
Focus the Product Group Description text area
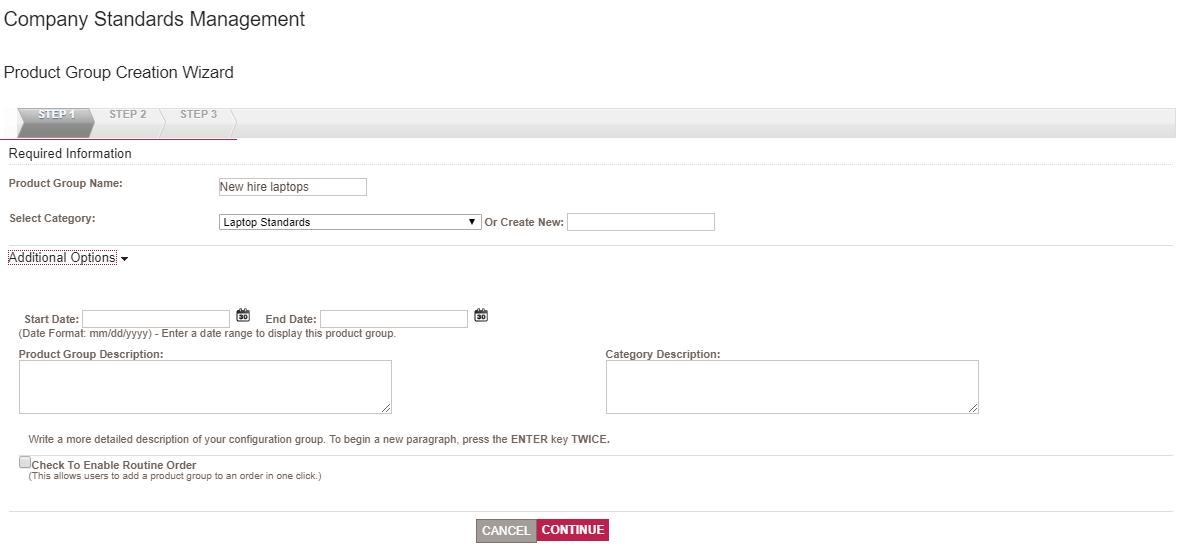[205, 387]
